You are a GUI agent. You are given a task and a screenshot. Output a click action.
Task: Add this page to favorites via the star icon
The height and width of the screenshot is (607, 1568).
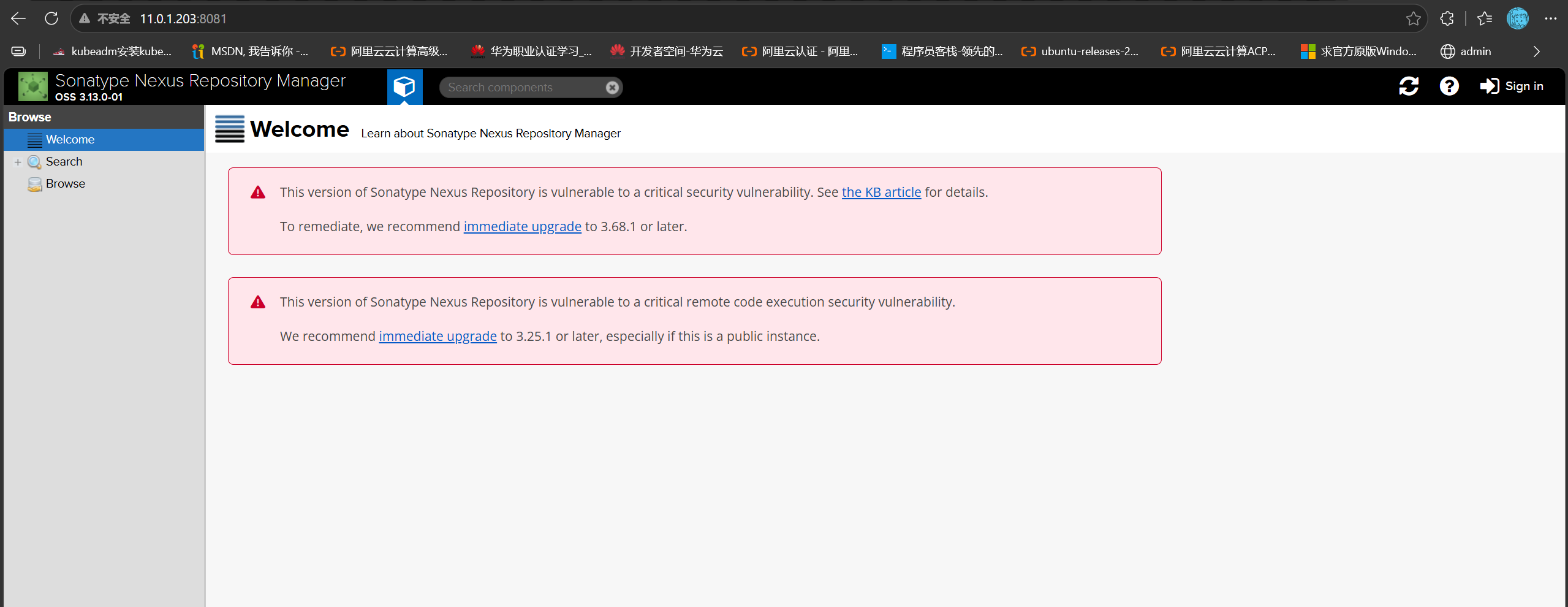click(x=1413, y=19)
